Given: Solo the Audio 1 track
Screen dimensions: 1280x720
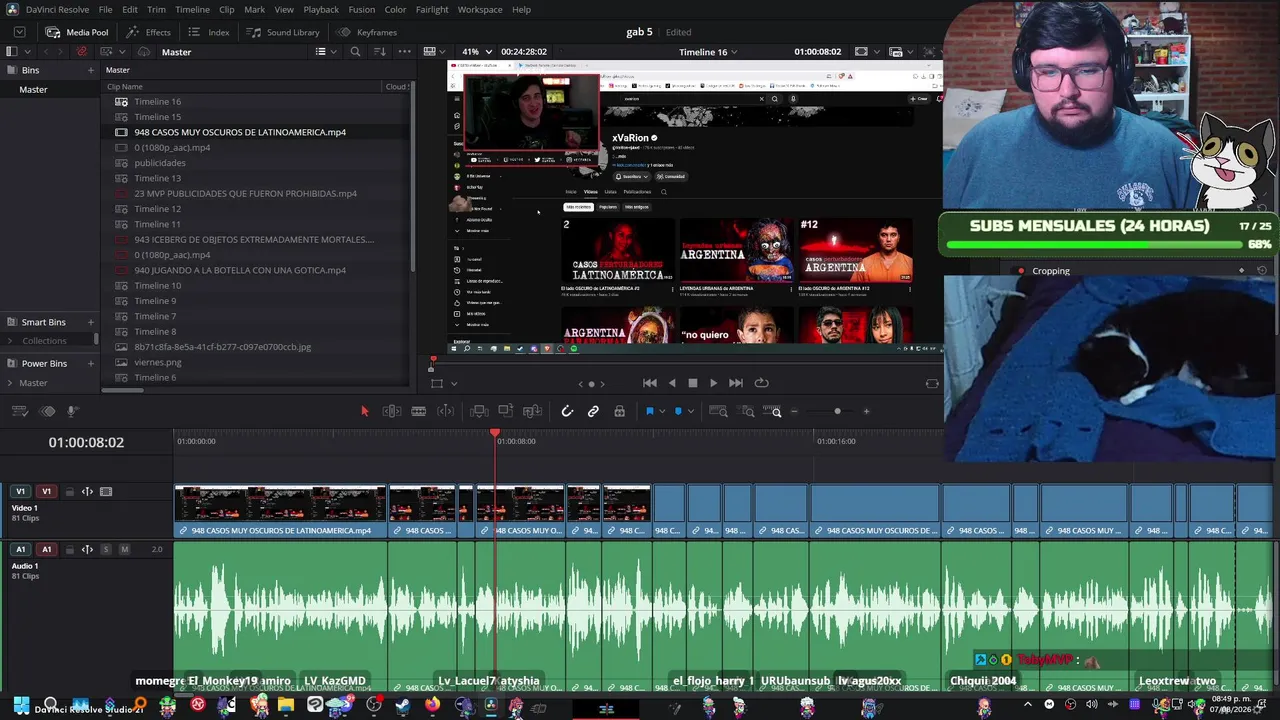Looking at the screenshot, I should coord(106,549).
